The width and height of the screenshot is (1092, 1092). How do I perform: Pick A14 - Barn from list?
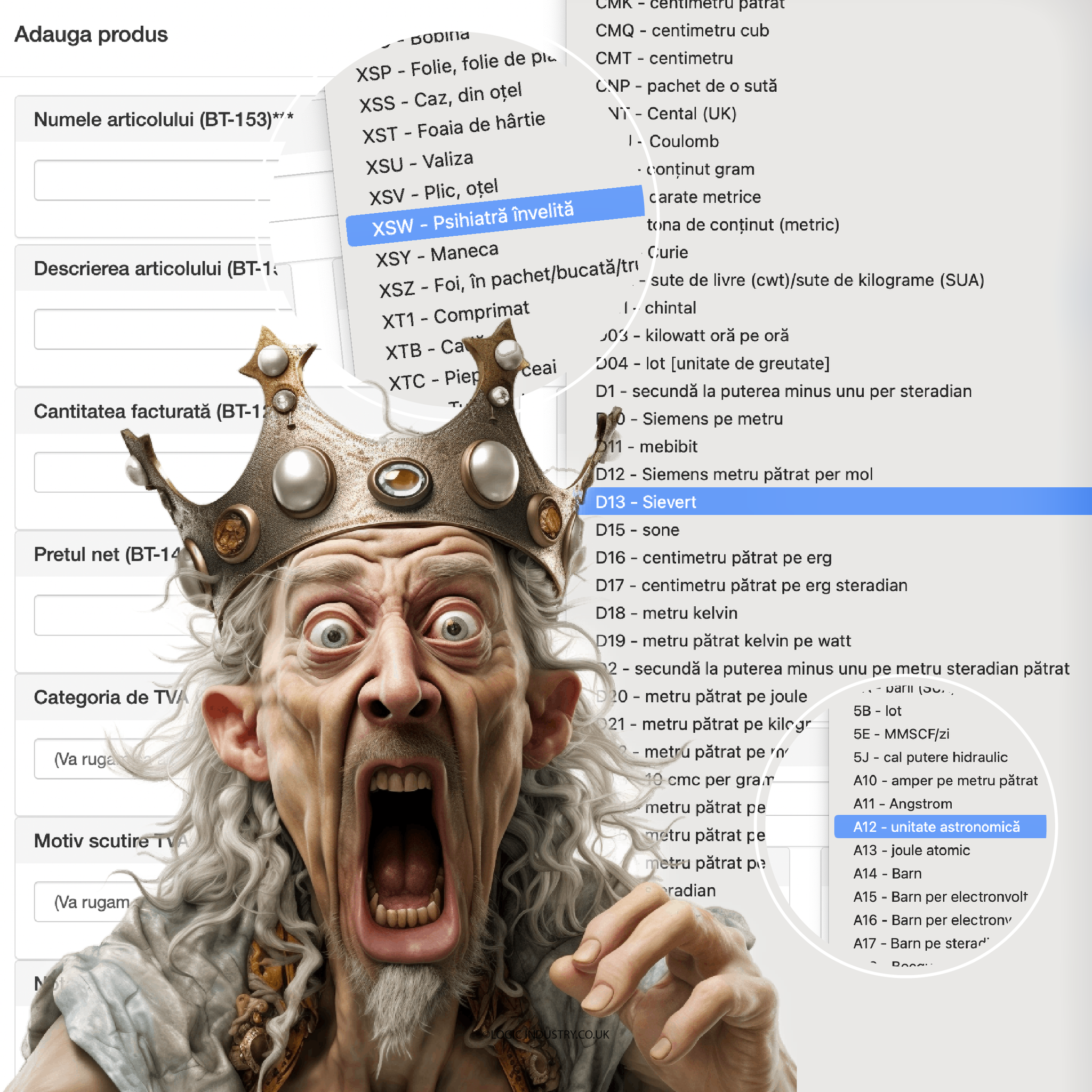point(887,873)
